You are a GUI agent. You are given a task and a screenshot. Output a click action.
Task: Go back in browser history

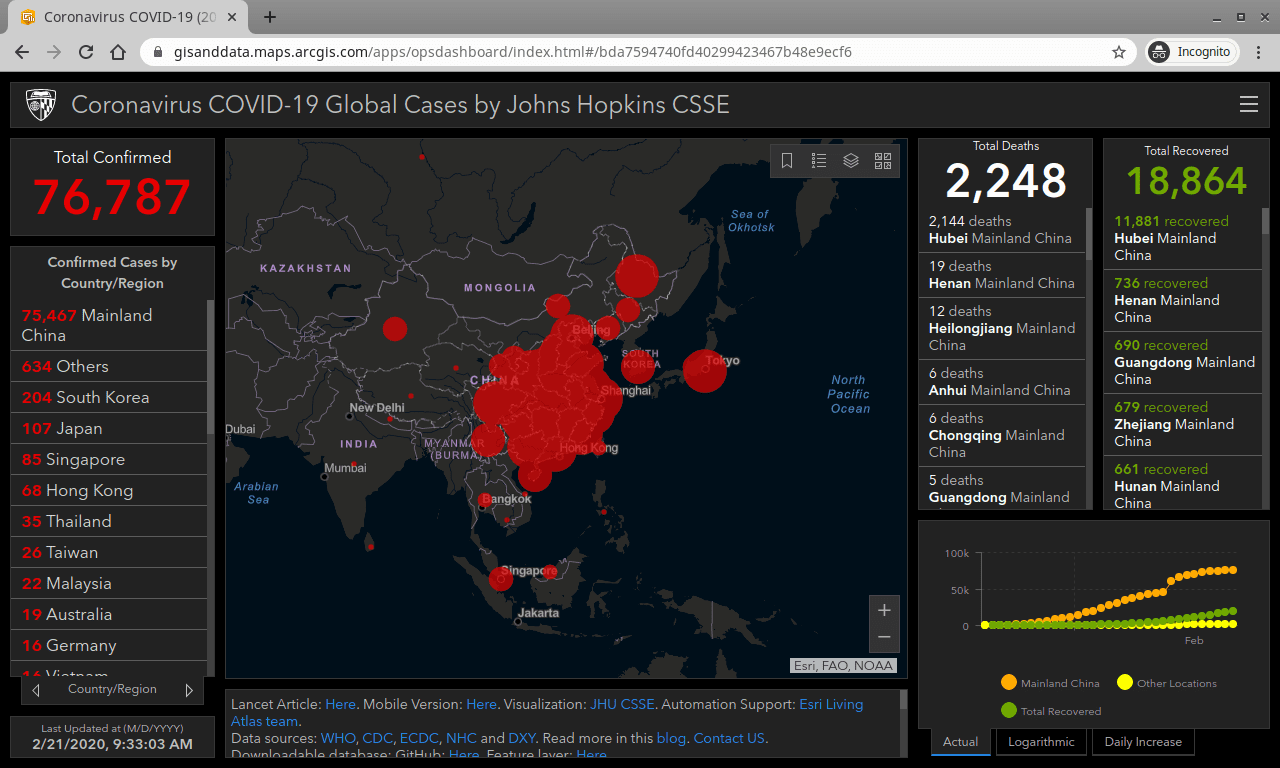click(x=22, y=52)
